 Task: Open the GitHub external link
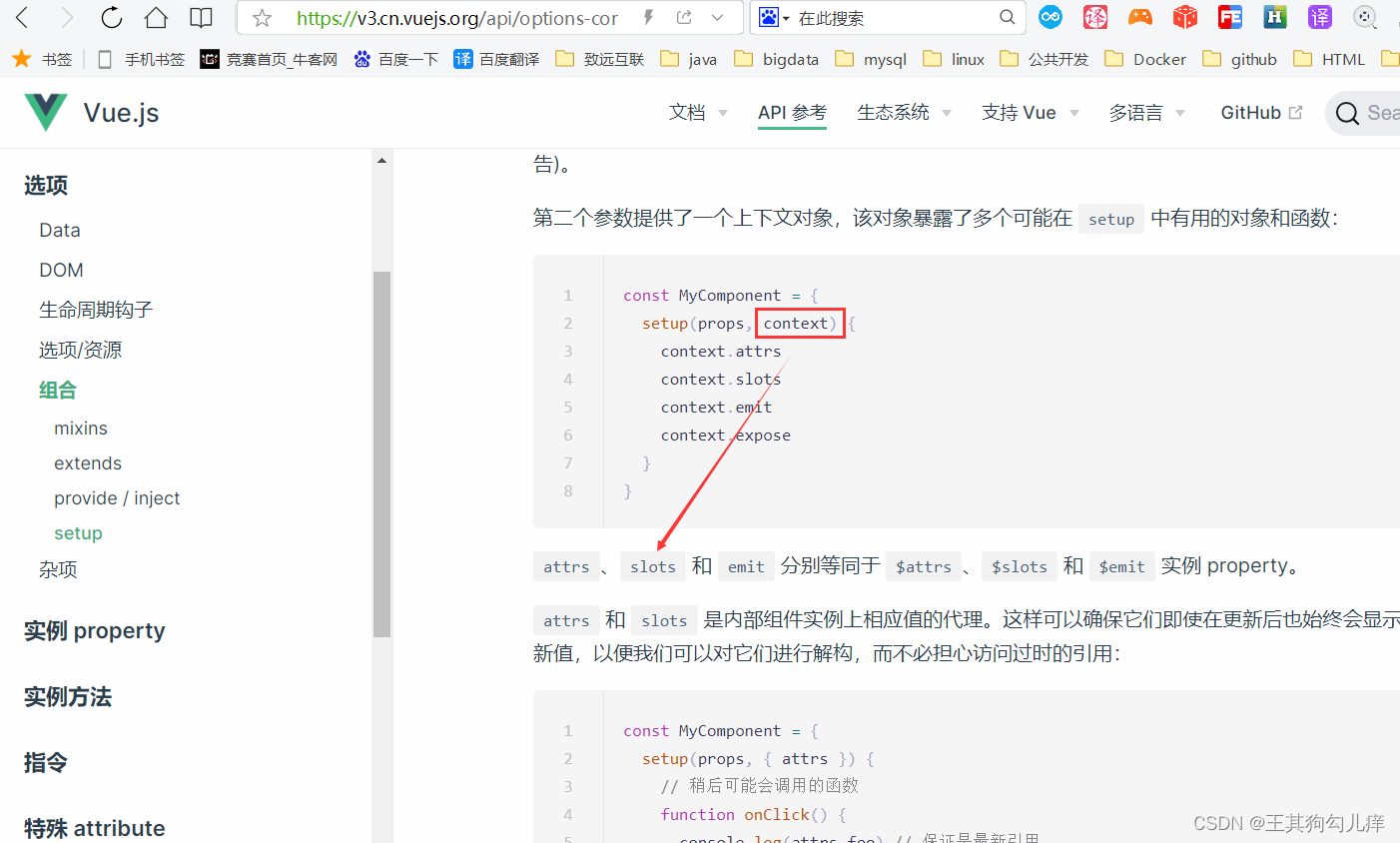point(1252,112)
